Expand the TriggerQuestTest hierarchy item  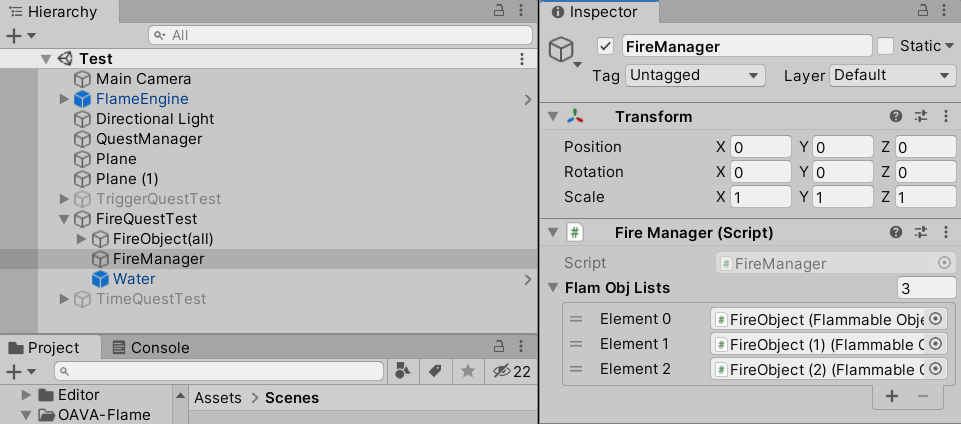click(x=65, y=199)
